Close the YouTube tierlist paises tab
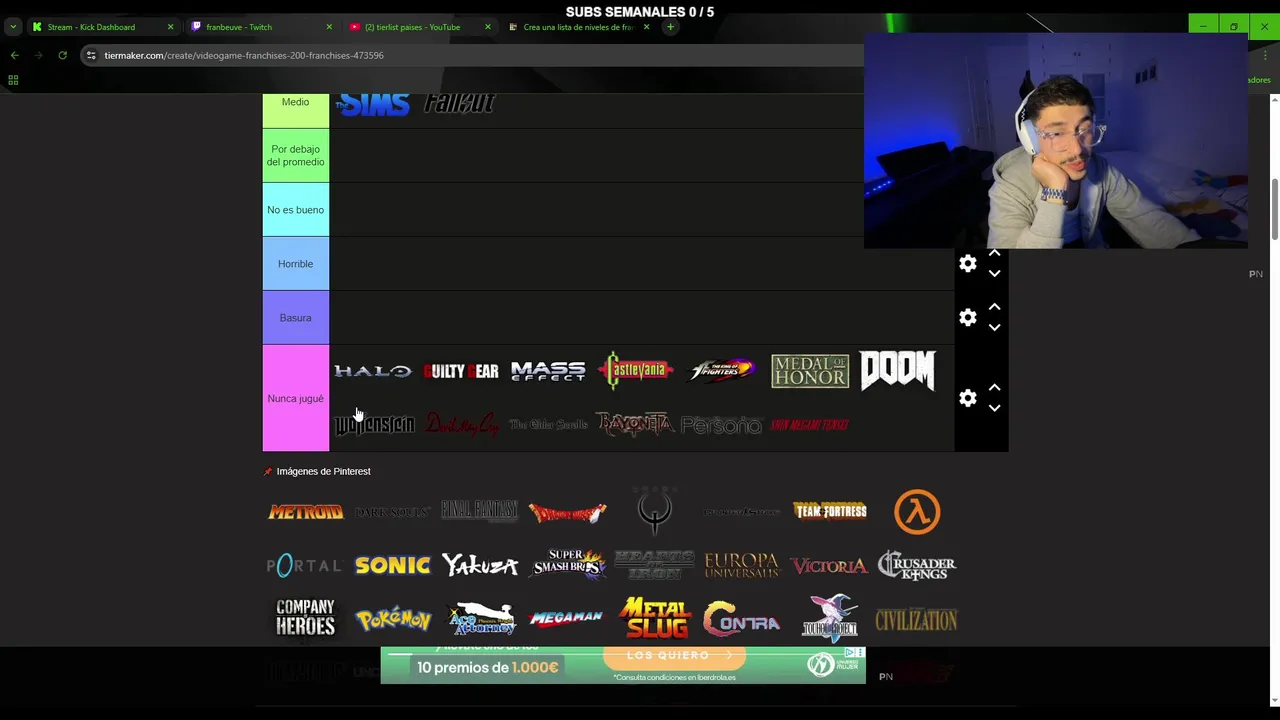Screen dimensions: 1280x720 coord(488,27)
